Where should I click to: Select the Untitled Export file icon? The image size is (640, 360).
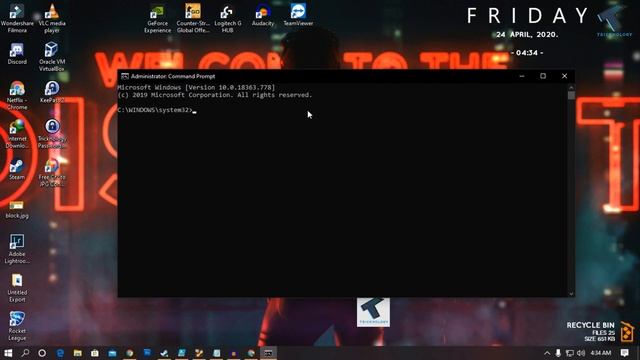[x=17, y=287]
